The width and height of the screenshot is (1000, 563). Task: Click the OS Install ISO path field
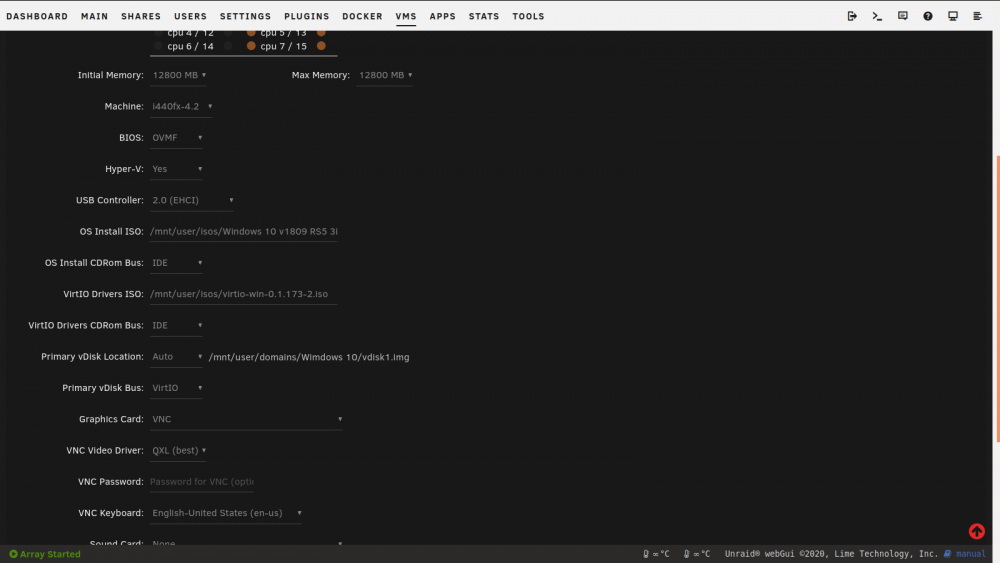click(x=244, y=231)
